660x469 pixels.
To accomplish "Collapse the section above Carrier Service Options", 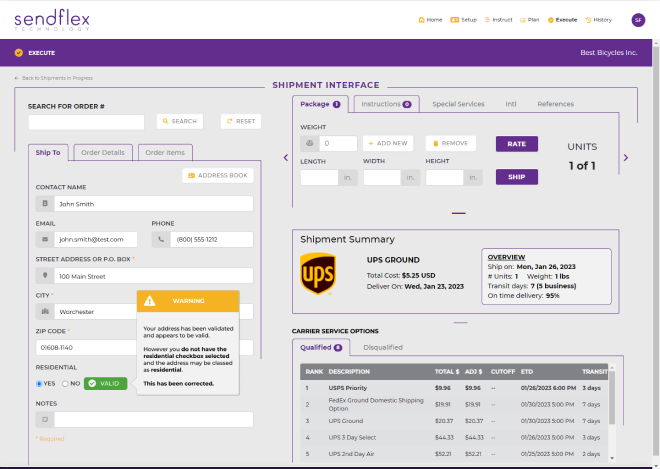I will (x=458, y=320).
